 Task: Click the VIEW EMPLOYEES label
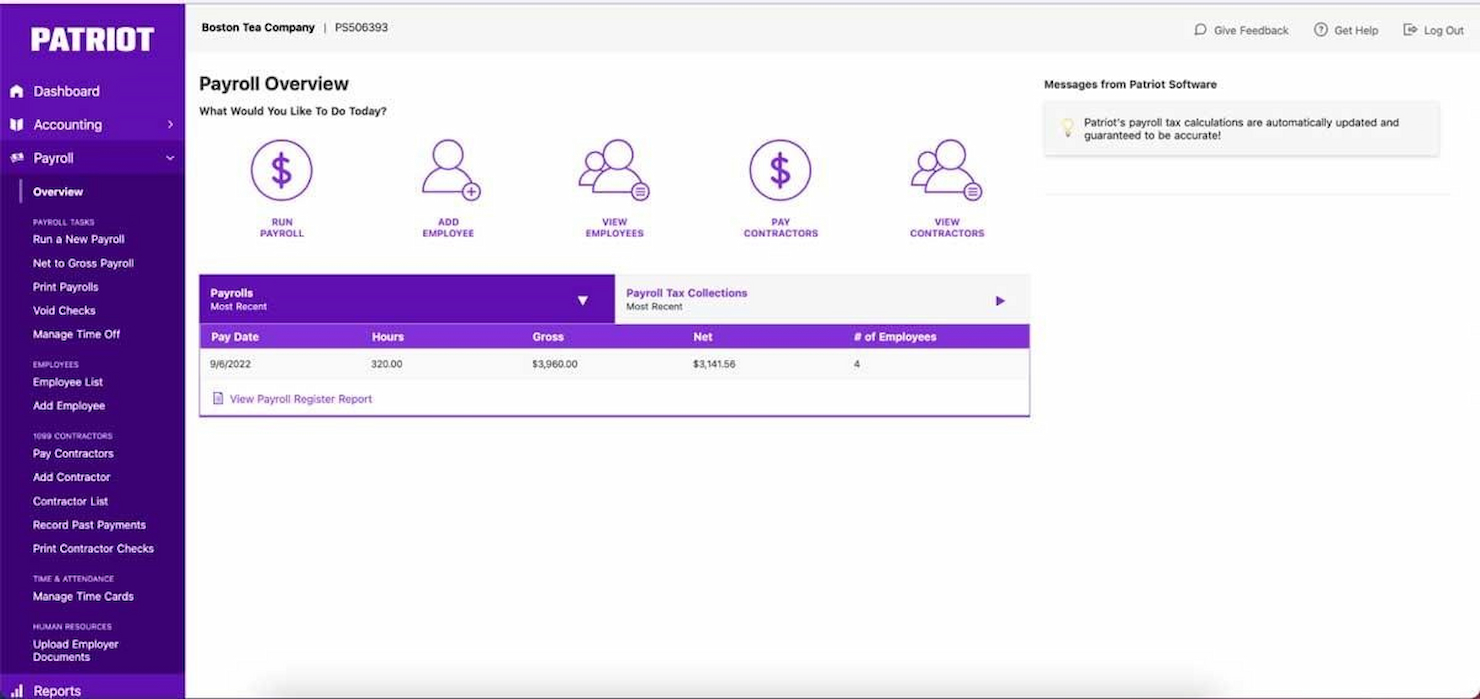[614, 228]
